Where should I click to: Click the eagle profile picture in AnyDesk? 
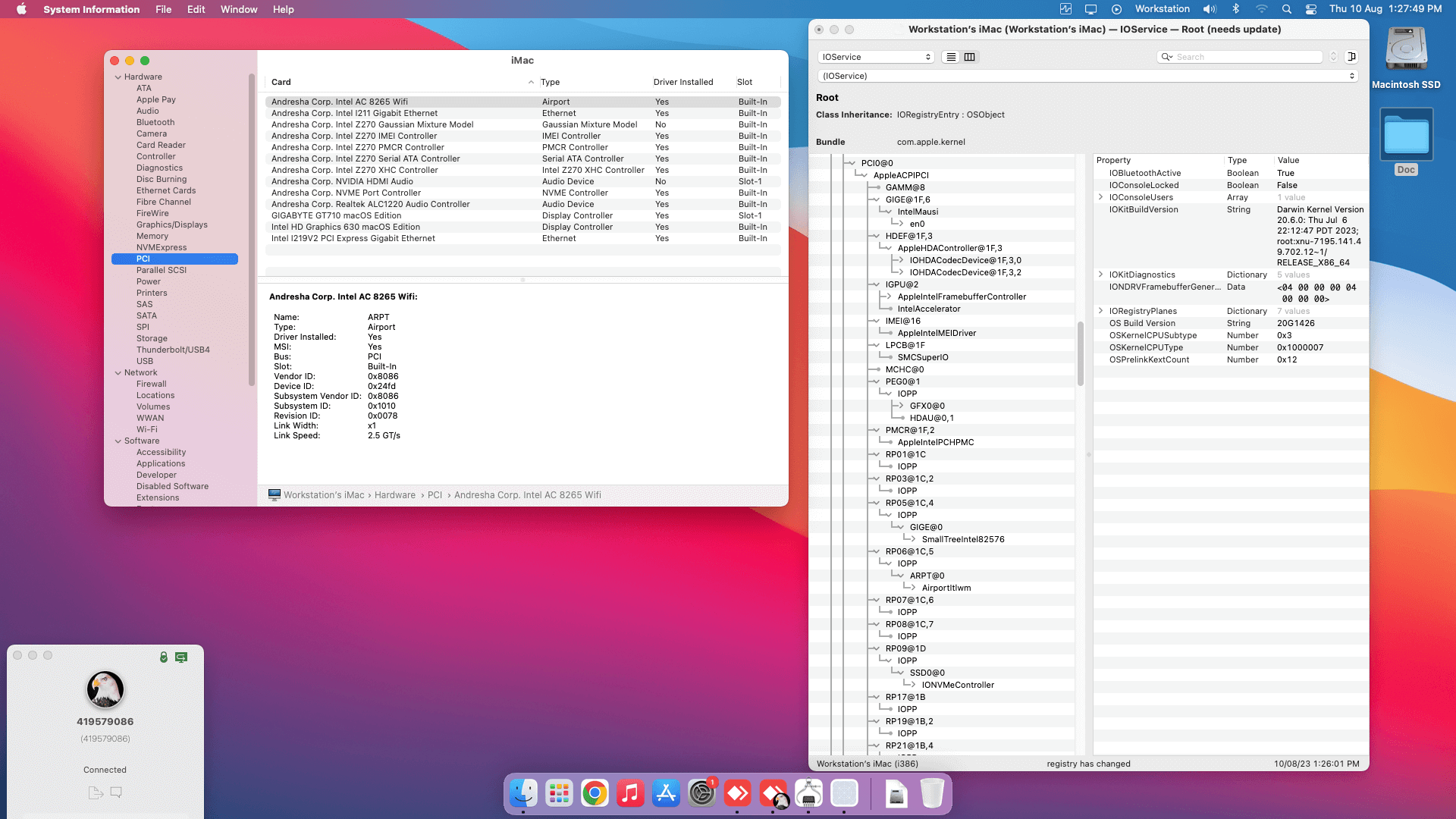point(105,689)
